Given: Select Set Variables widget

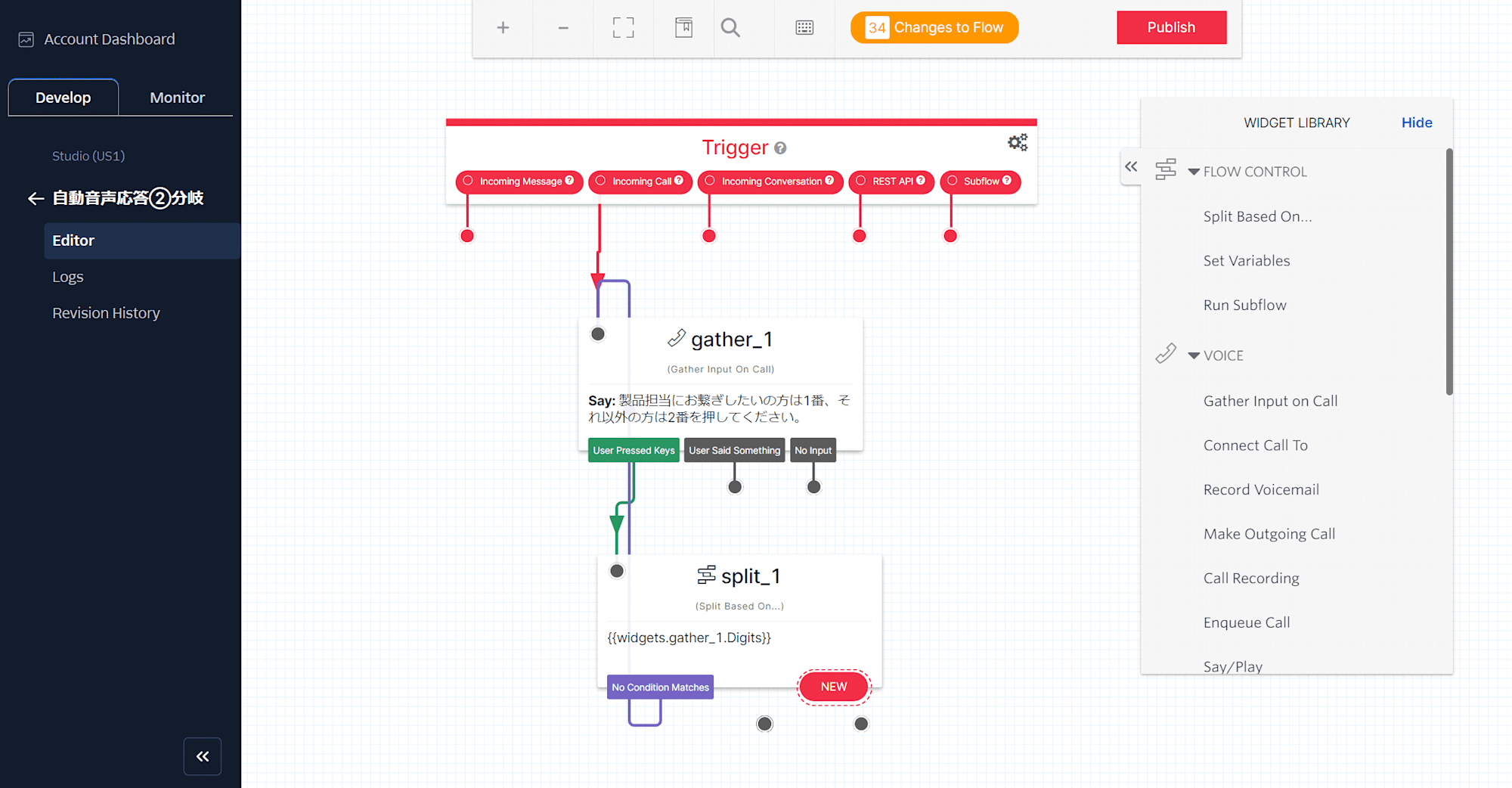Looking at the screenshot, I should tap(1247, 261).
